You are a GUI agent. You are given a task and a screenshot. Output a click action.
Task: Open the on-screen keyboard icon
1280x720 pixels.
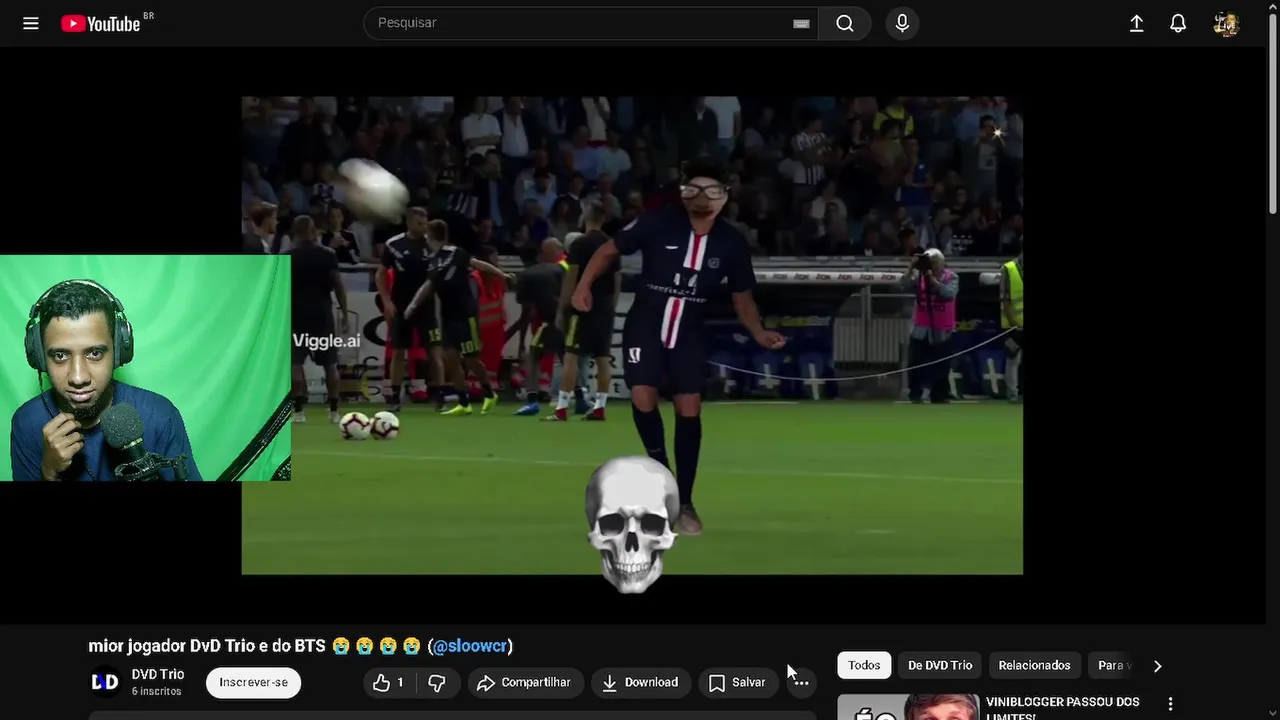point(801,24)
